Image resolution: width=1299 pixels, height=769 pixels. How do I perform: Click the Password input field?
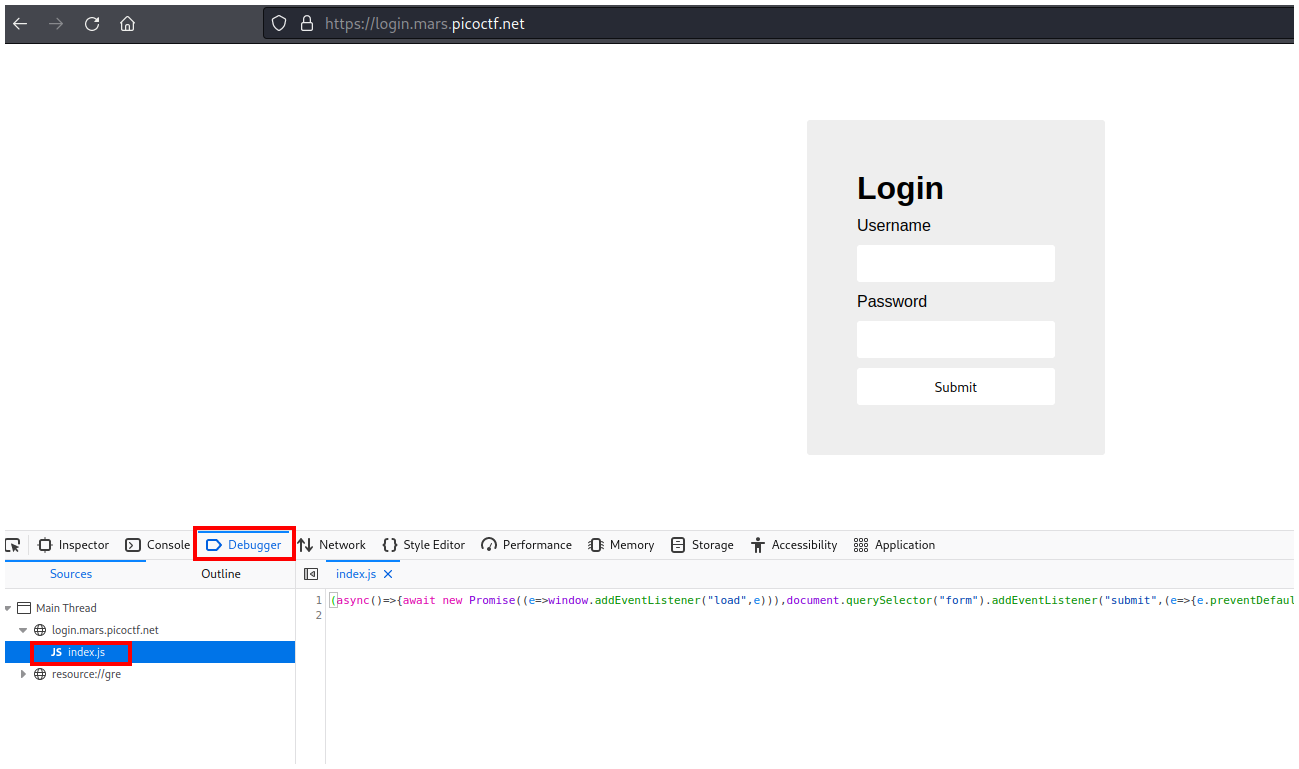(955, 340)
